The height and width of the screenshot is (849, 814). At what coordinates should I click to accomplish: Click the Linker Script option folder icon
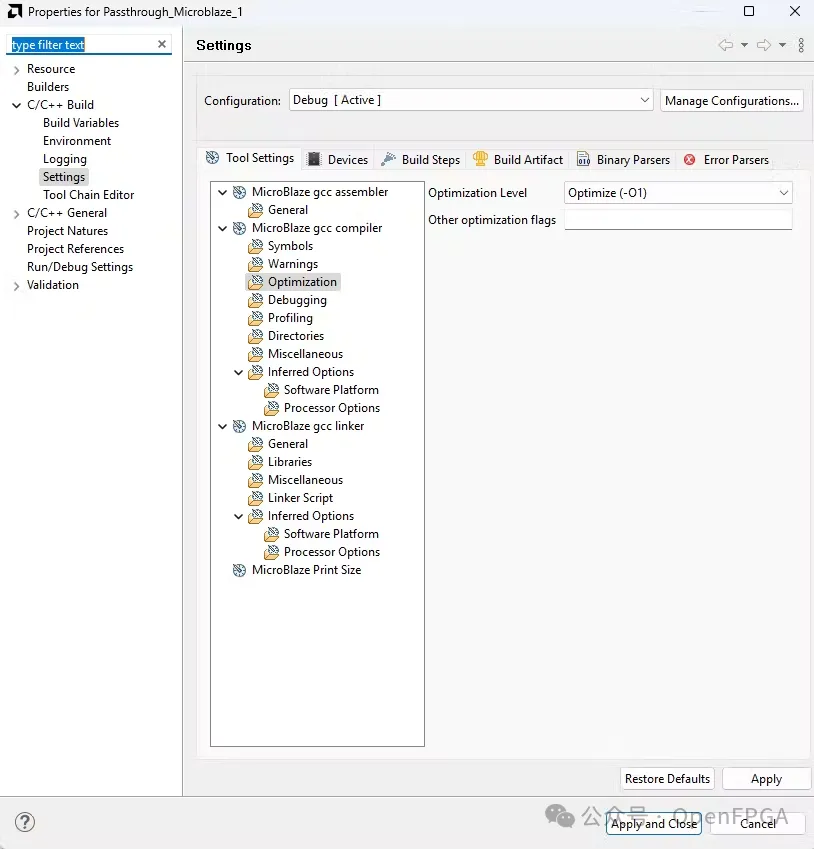tap(256, 498)
